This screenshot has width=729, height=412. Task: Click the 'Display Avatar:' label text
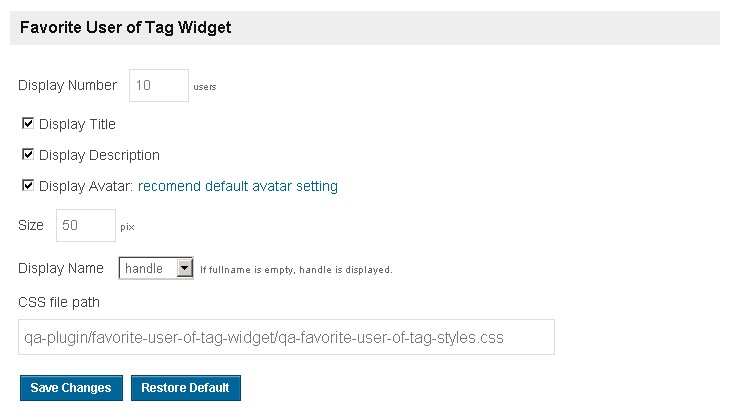[x=86, y=186]
